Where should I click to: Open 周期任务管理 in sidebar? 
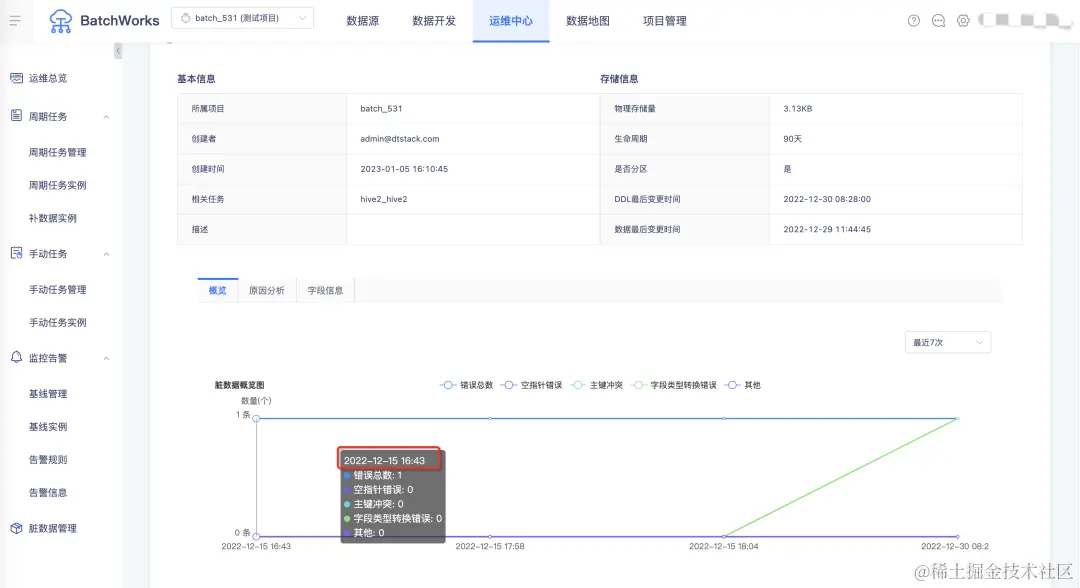pos(57,152)
